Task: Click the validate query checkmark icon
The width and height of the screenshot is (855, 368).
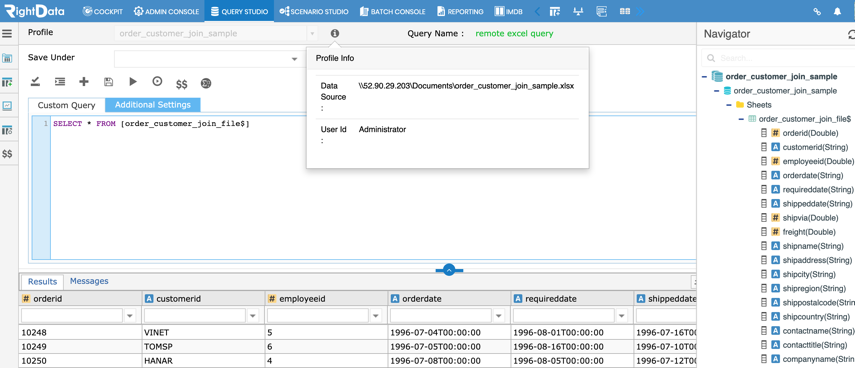Action: click(x=35, y=82)
